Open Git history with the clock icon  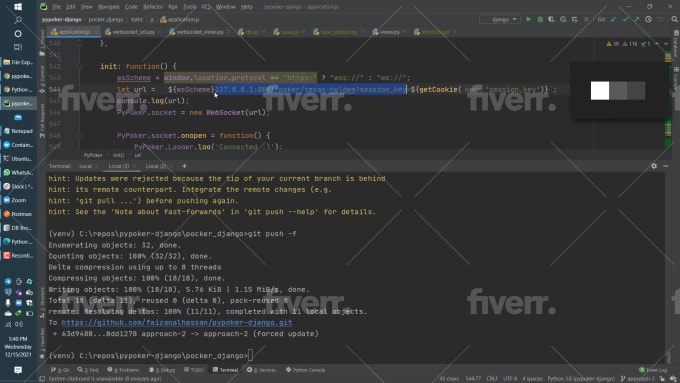tap(648, 19)
